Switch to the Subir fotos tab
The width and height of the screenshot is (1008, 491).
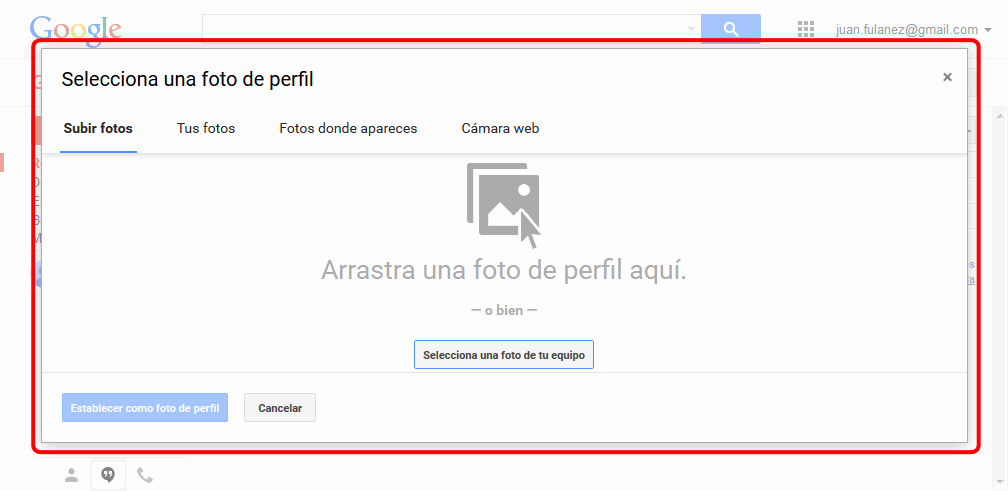tap(98, 128)
